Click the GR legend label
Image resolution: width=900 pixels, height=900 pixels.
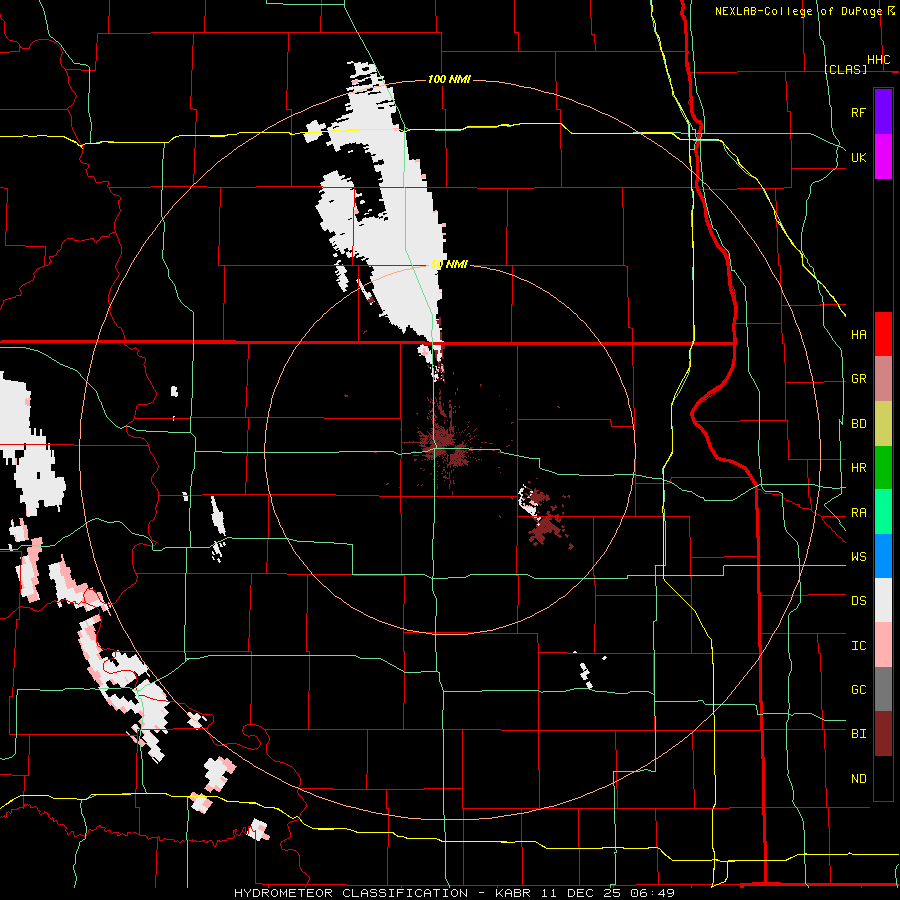click(859, 379)
